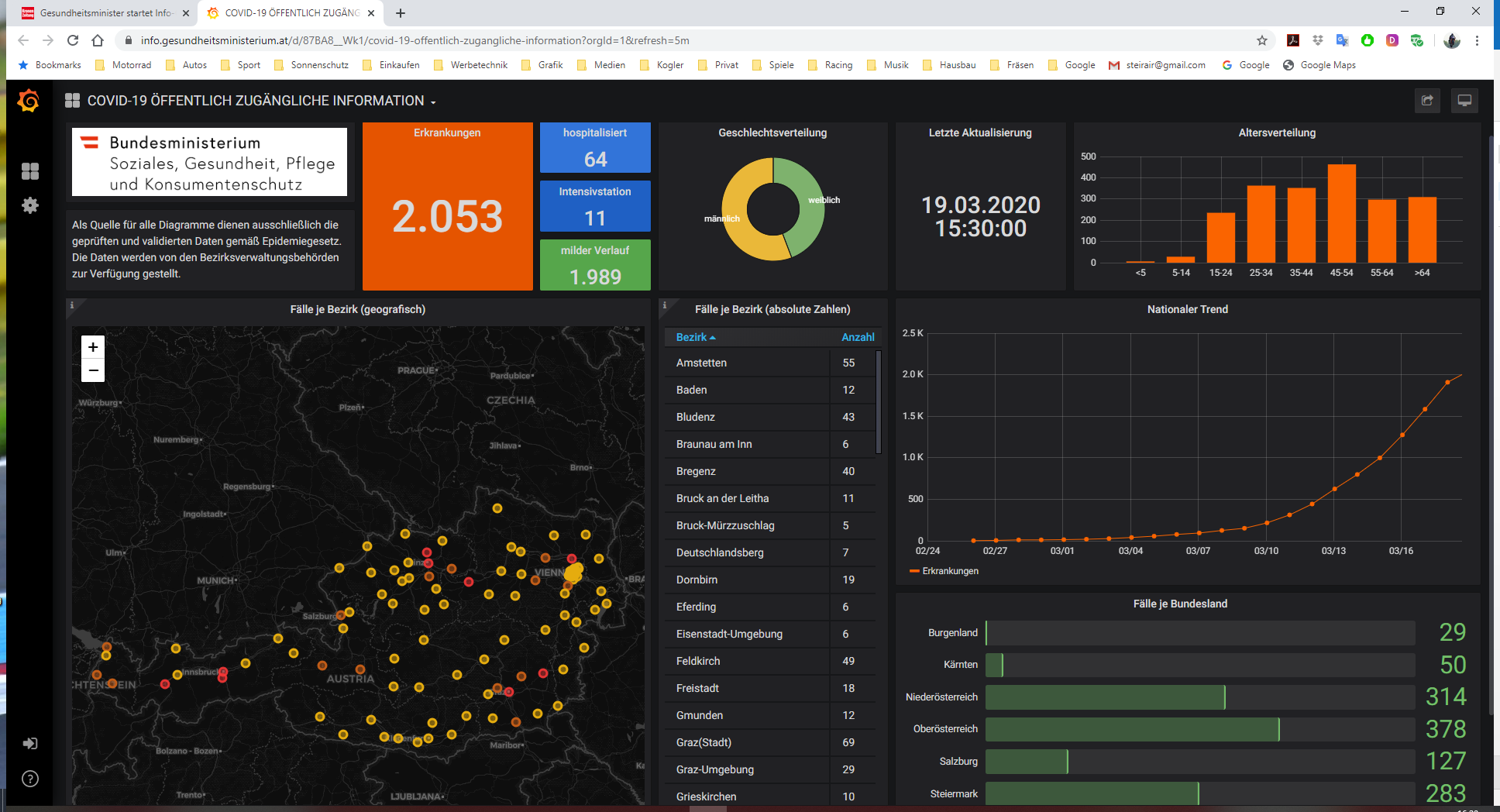The height and width of the screenshot is (812, 1500).
Task: Select the Graz(Stadt) table row
Action: (770, 742)
